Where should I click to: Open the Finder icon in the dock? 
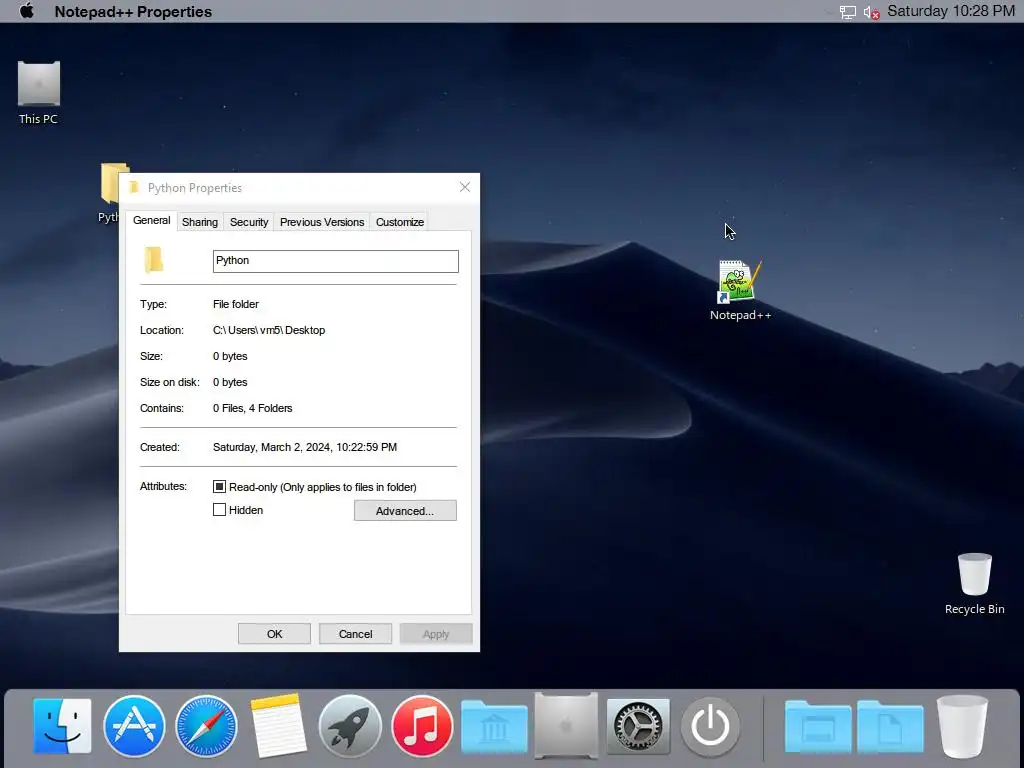click(x=62, y=726)
